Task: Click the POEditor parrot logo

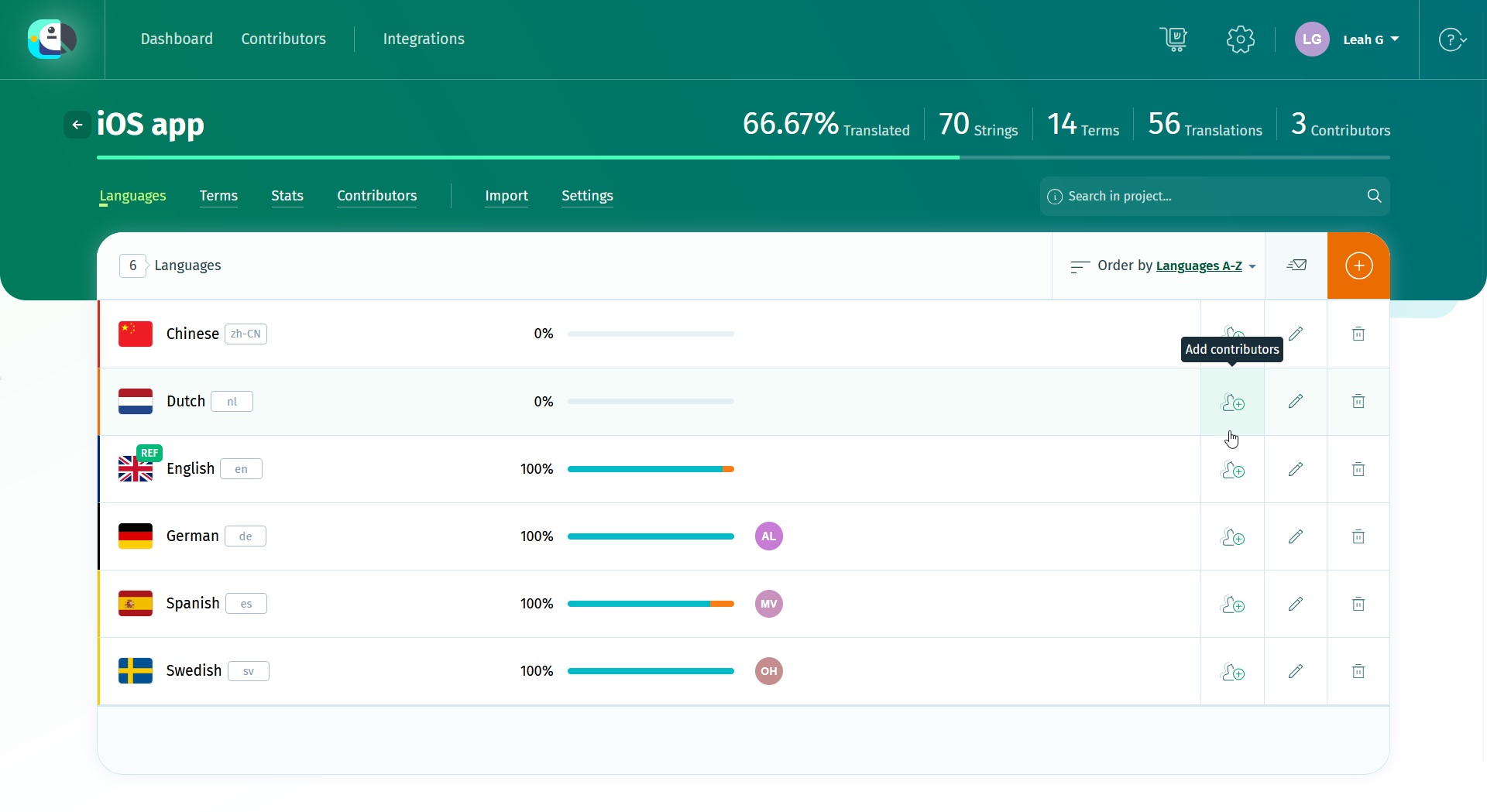Action: 52,39
